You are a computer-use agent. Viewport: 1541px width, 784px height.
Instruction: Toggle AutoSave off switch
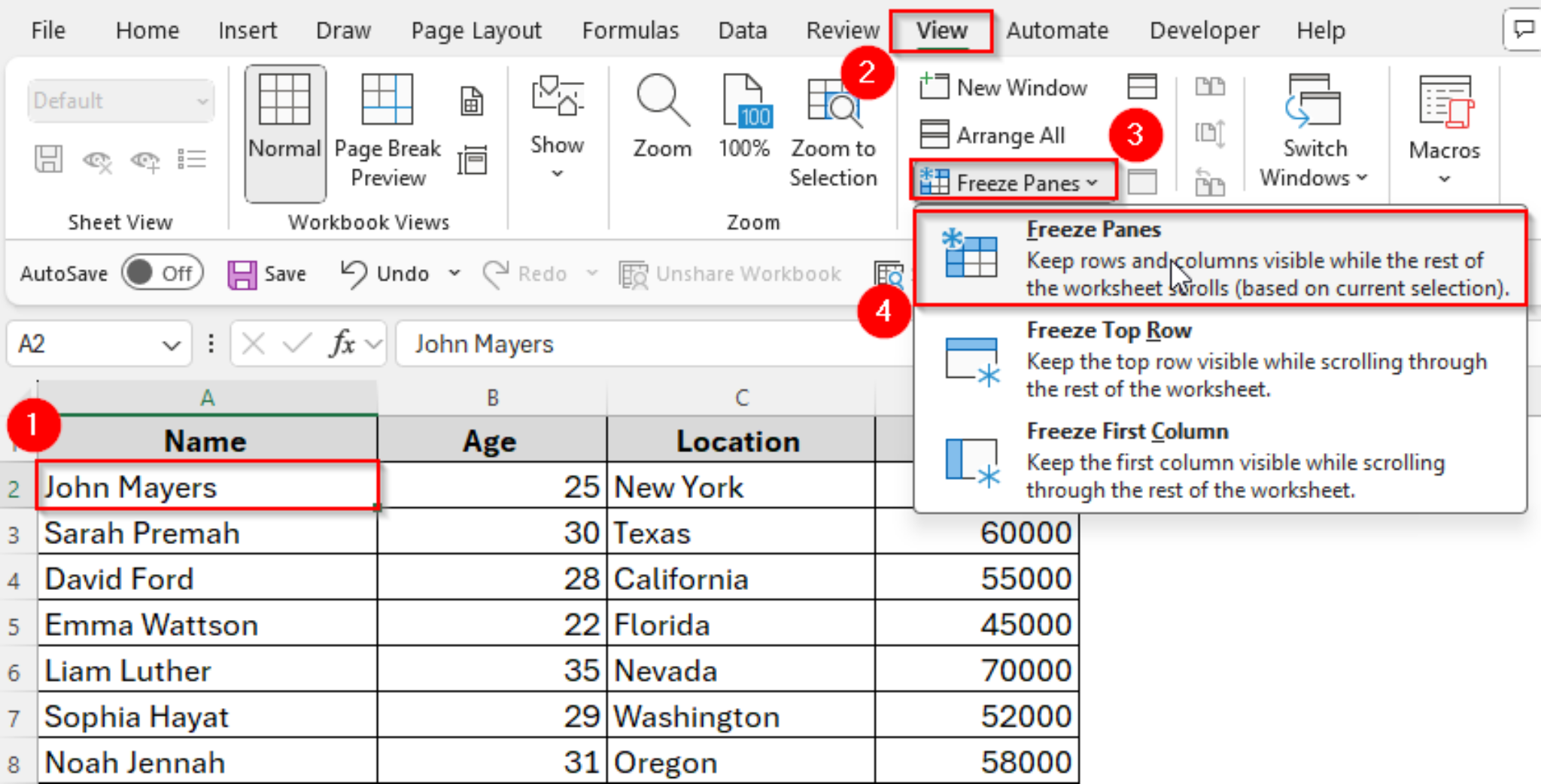[x=162, y=273]
